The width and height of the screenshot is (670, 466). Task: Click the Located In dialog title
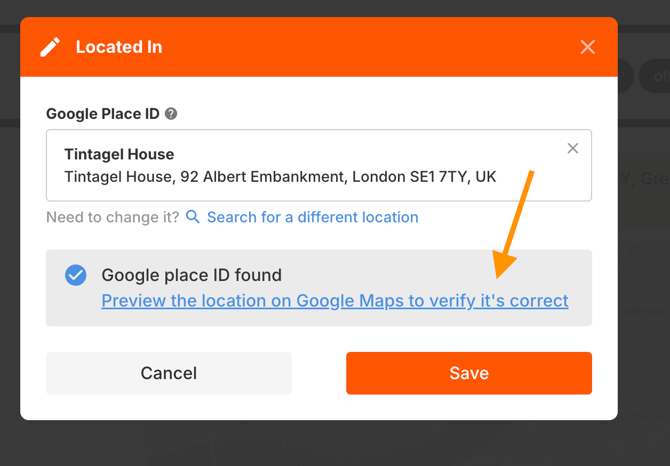(119, 47)
